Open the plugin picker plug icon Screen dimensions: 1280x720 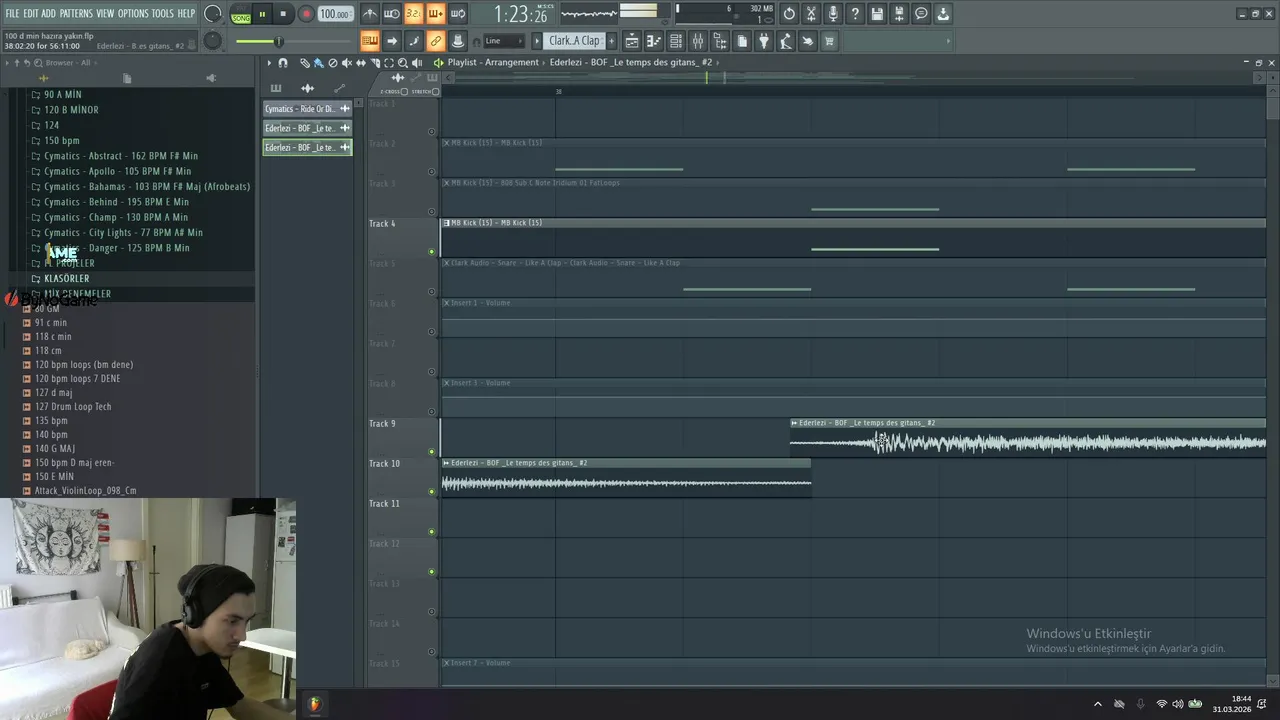[764, 41]
